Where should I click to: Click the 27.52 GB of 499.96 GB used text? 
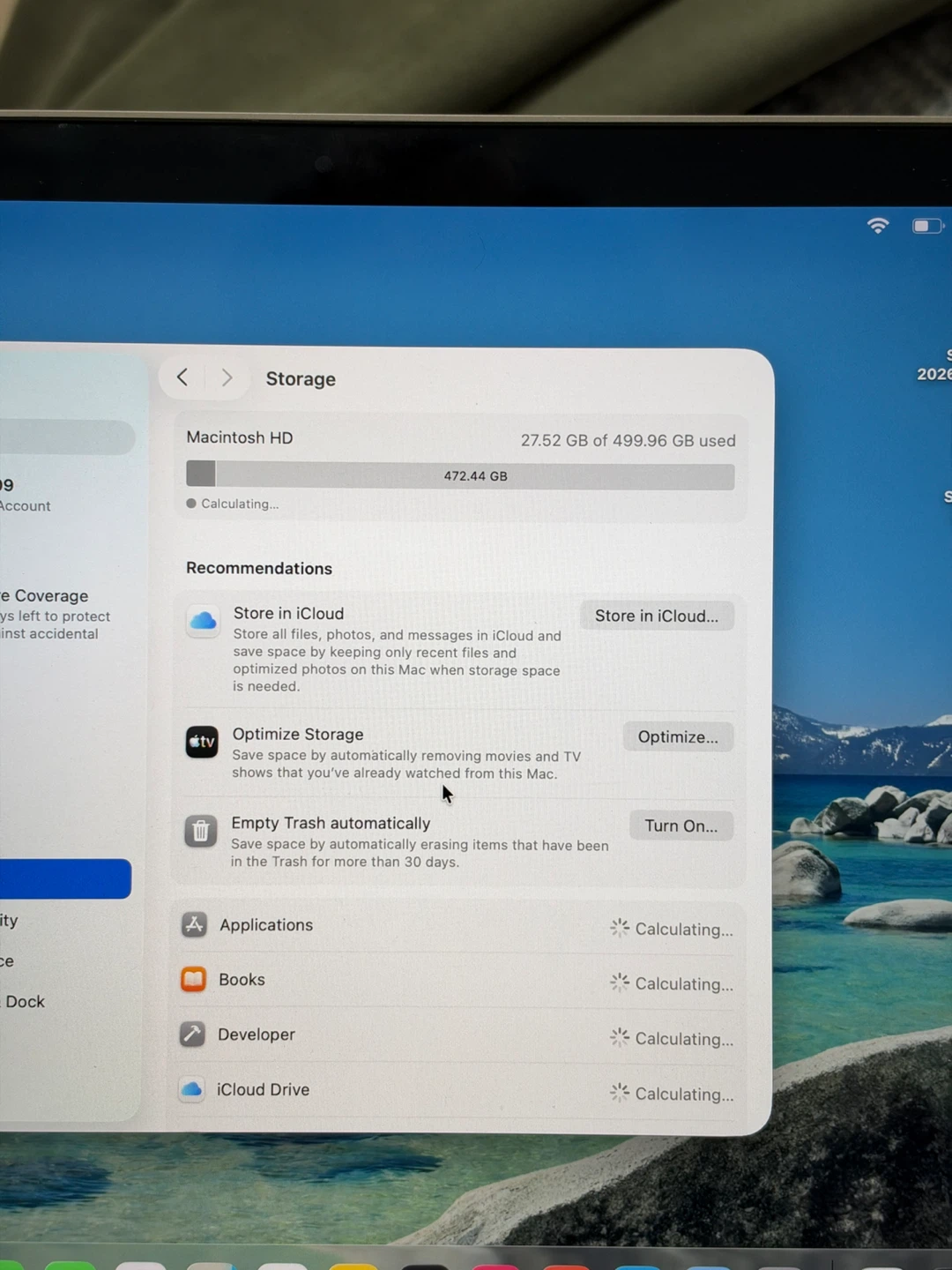point(628,440)
